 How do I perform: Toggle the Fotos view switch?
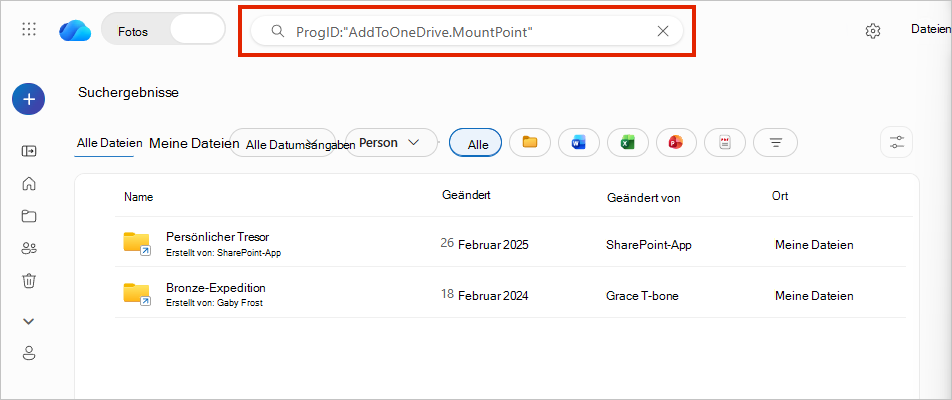[x=163, y=30]
